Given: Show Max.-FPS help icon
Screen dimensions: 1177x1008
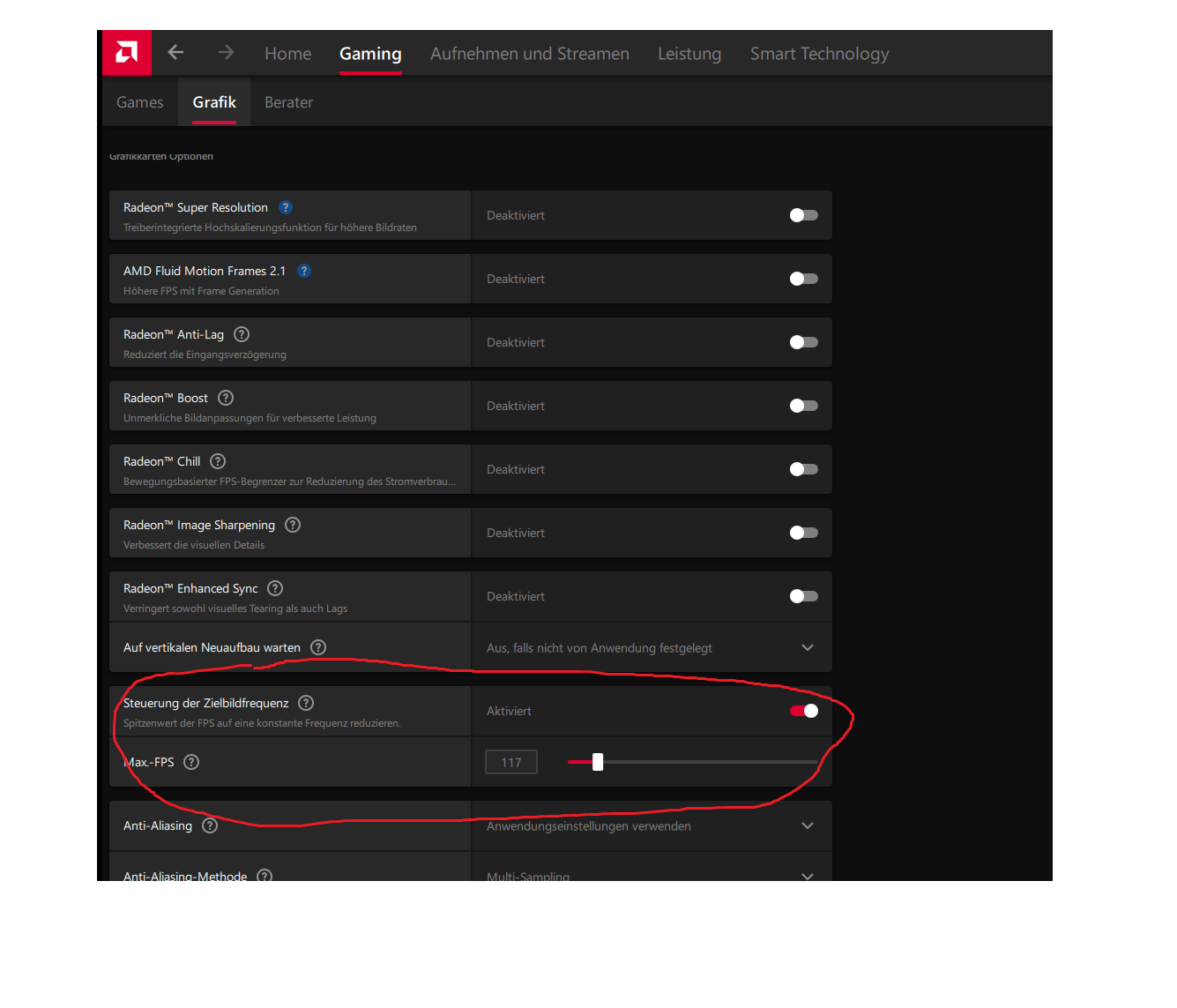Looking at the screenshot, I should (x=191, y=762).
